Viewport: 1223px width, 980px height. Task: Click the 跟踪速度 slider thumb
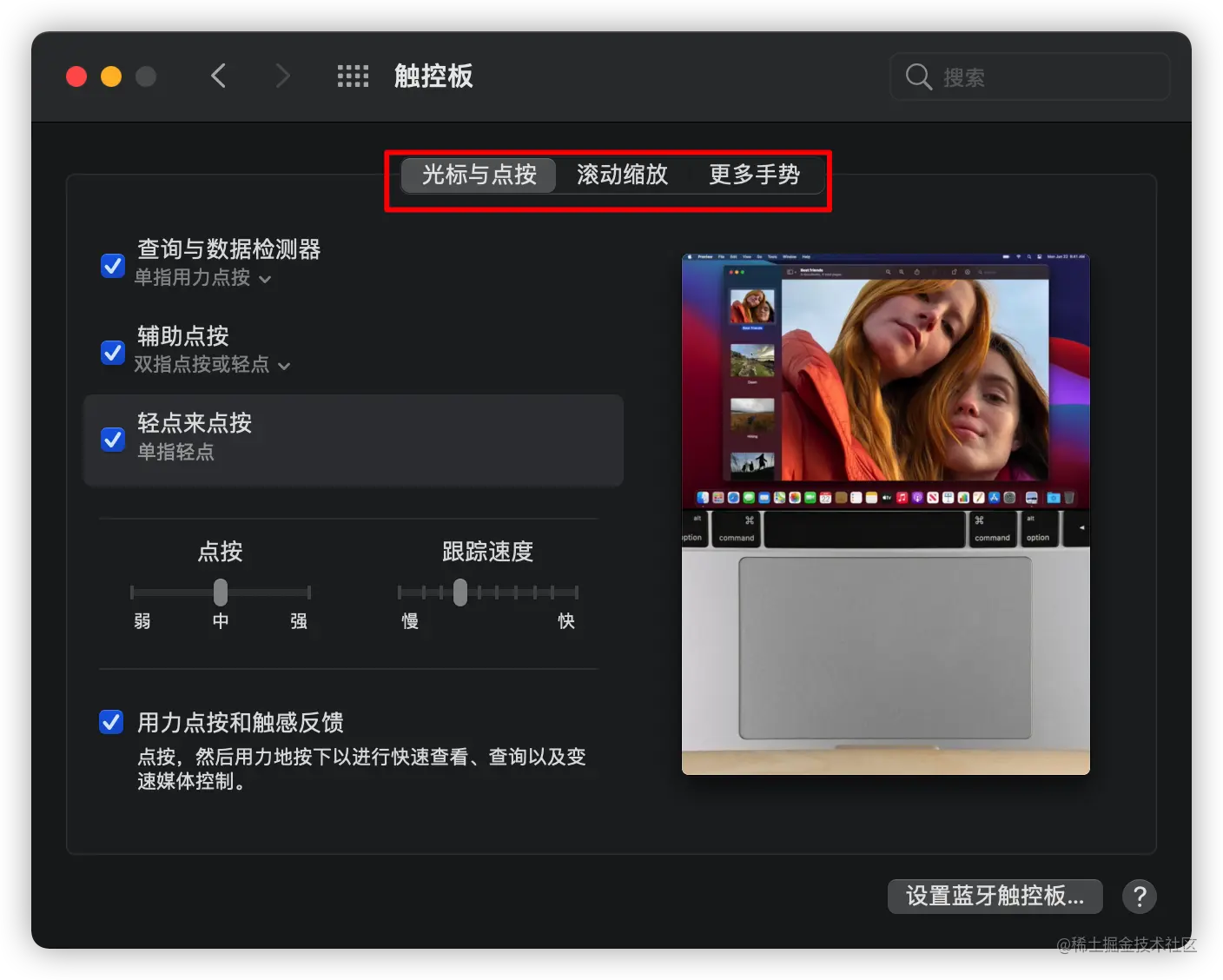coord(460,593)
